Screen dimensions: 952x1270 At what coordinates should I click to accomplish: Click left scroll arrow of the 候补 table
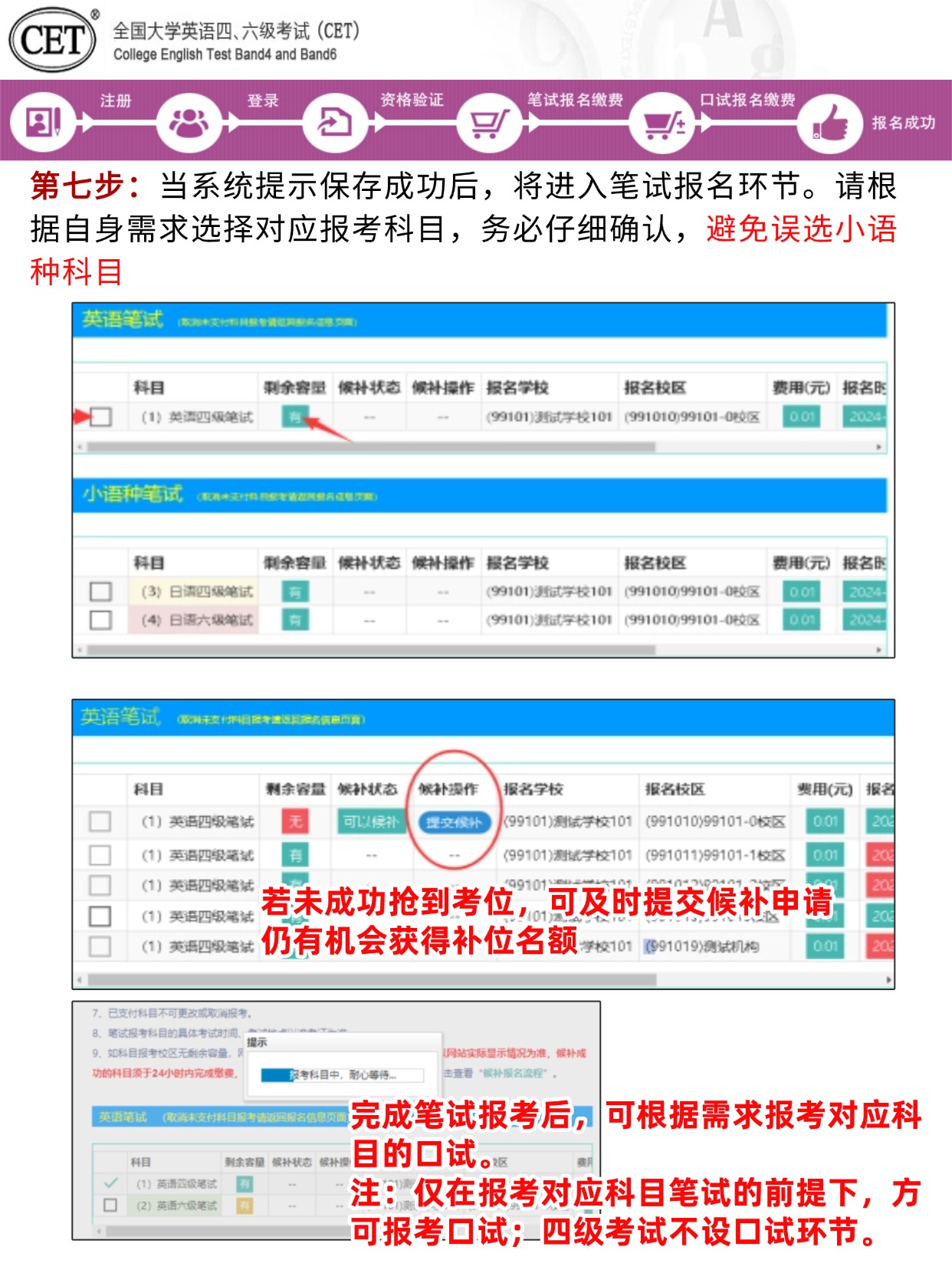(79, 979)
